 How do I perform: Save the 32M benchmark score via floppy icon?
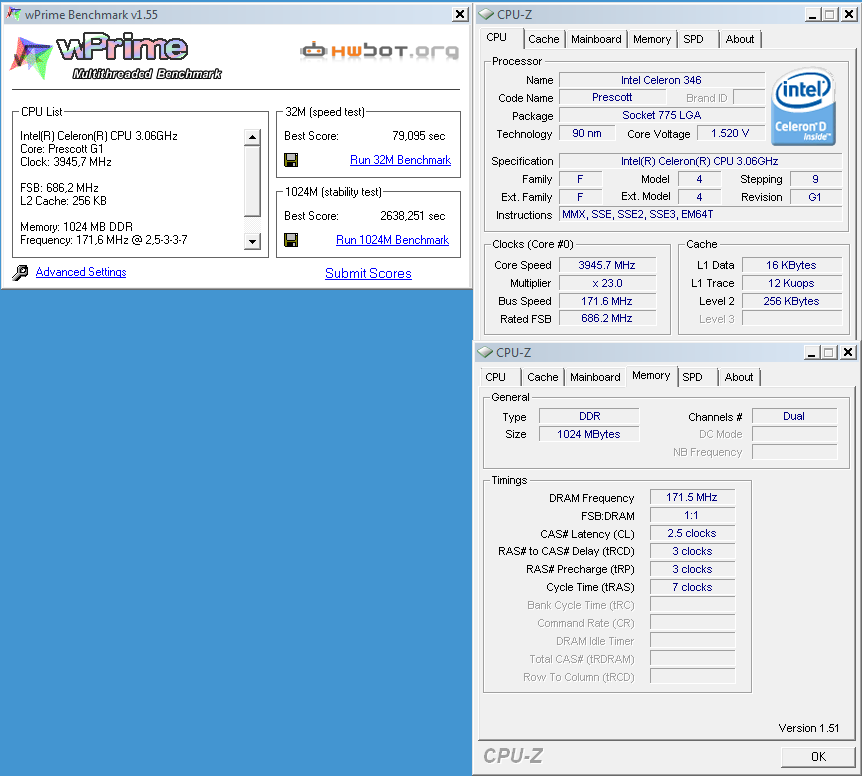(x=291, y=160)
